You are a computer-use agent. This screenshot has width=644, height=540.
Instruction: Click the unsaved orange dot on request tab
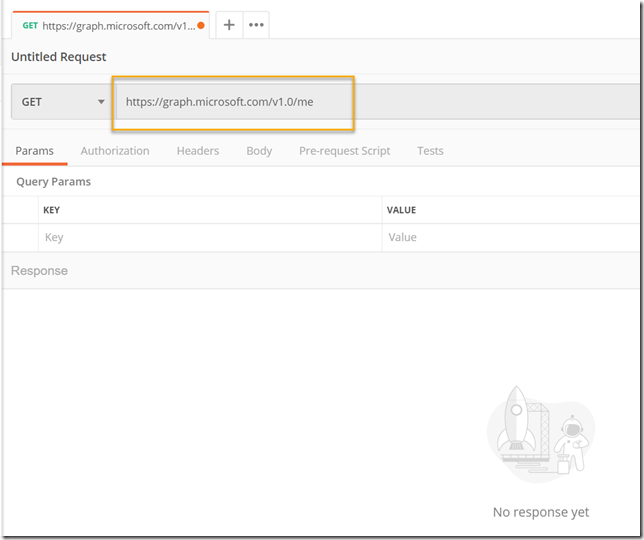201,25
